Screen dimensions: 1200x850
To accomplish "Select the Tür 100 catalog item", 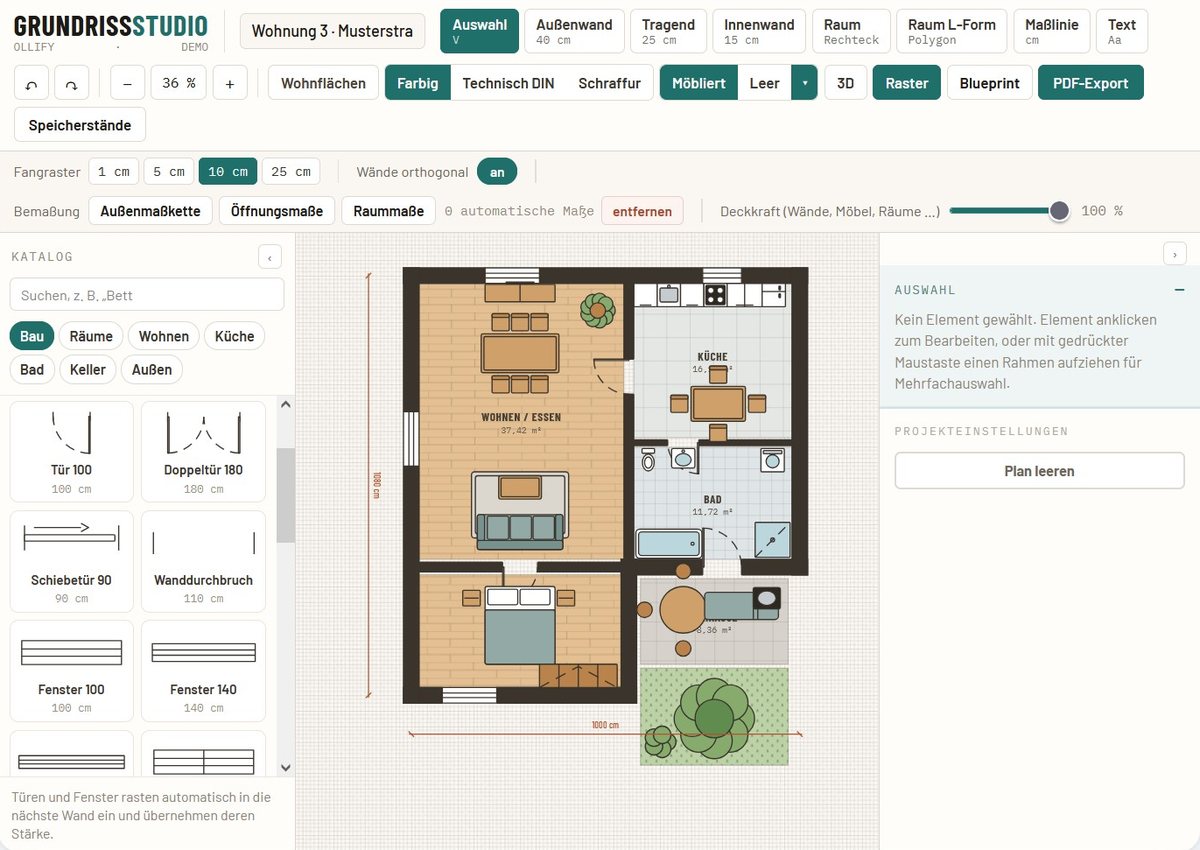I will [71, 451].
